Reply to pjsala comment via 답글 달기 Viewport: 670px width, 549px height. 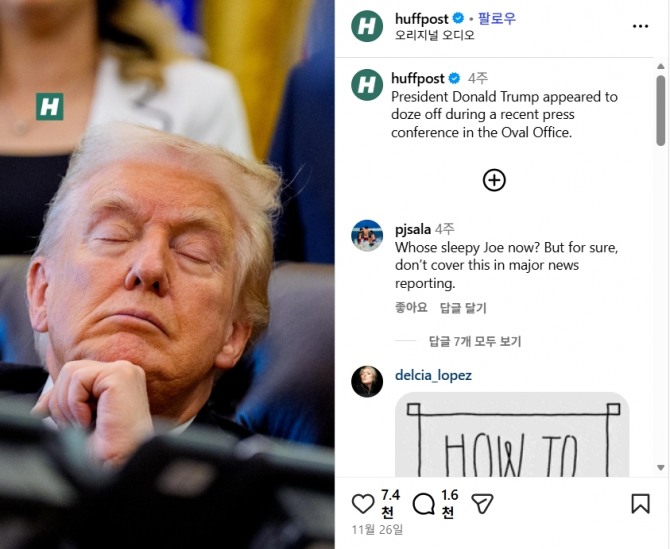click(463, 308)
